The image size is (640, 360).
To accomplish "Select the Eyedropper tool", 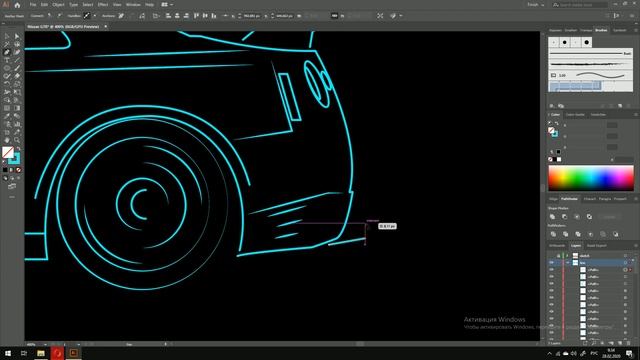I will pyautogui.click(x=7, y=116).
